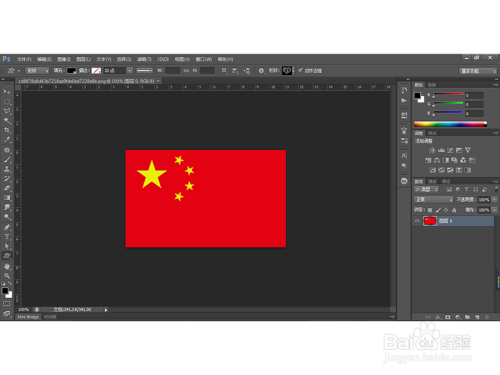This screenshot has height=375, width=500.
Task: Select the Eyedropper tool
Action: point(7,140)
